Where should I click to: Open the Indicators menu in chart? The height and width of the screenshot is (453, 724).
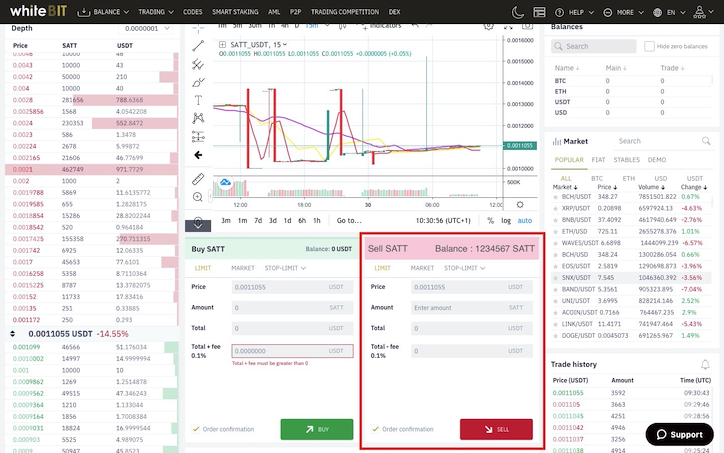click(381, 26)
